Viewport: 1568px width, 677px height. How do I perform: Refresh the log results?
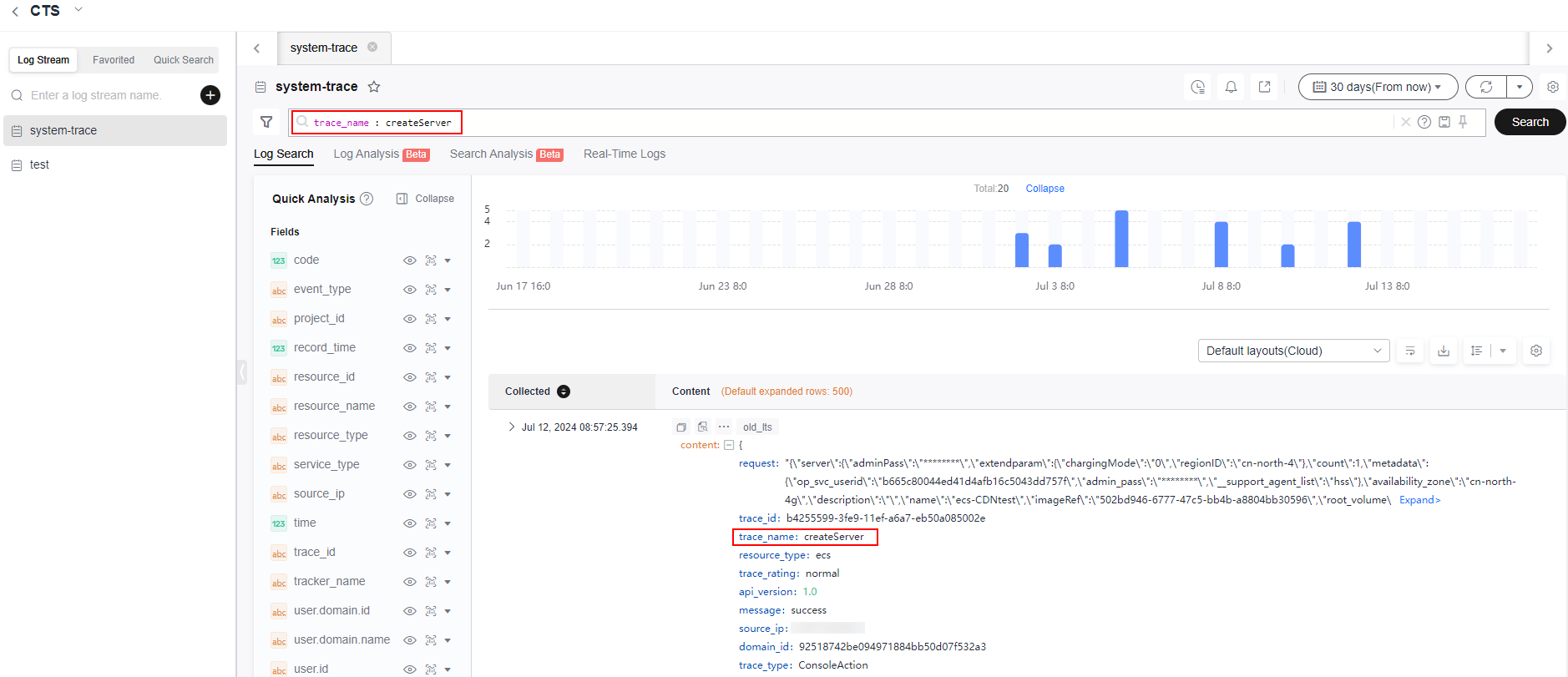point(1486,87)
